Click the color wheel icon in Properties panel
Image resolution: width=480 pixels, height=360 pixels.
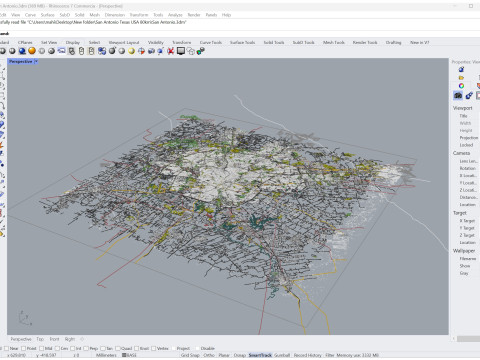[461, 86]
